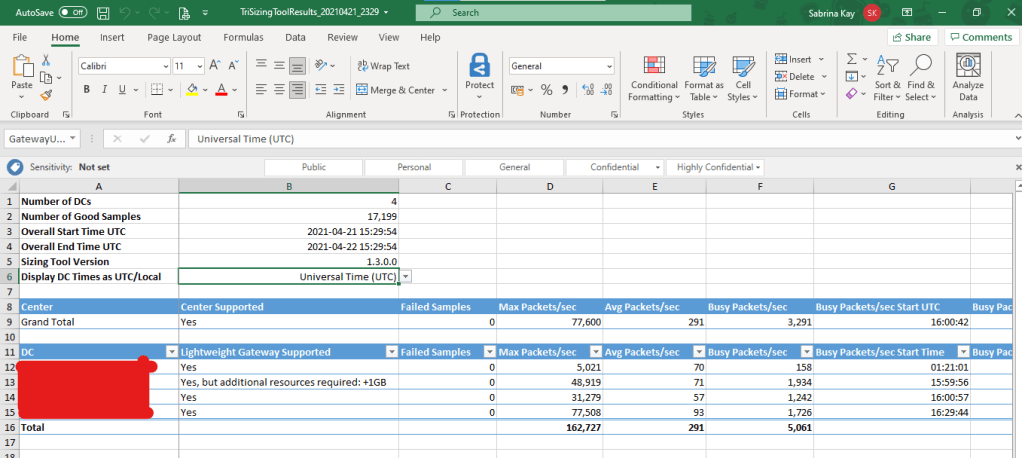Open the Universal Time (UTC) cell dropdown
1022x458 pixels.
pos(406,276)
